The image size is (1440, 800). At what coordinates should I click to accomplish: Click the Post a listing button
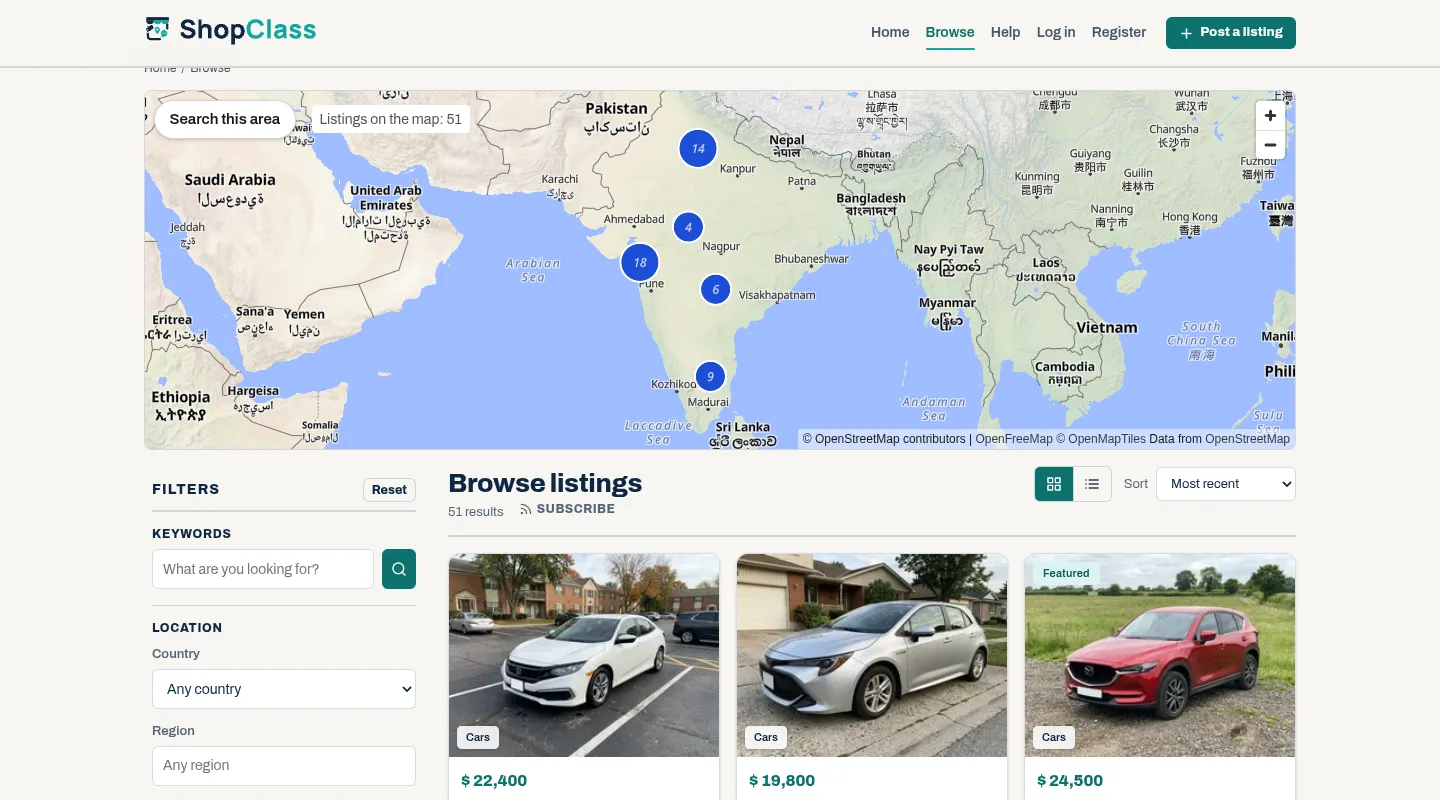coord(1231,32)
